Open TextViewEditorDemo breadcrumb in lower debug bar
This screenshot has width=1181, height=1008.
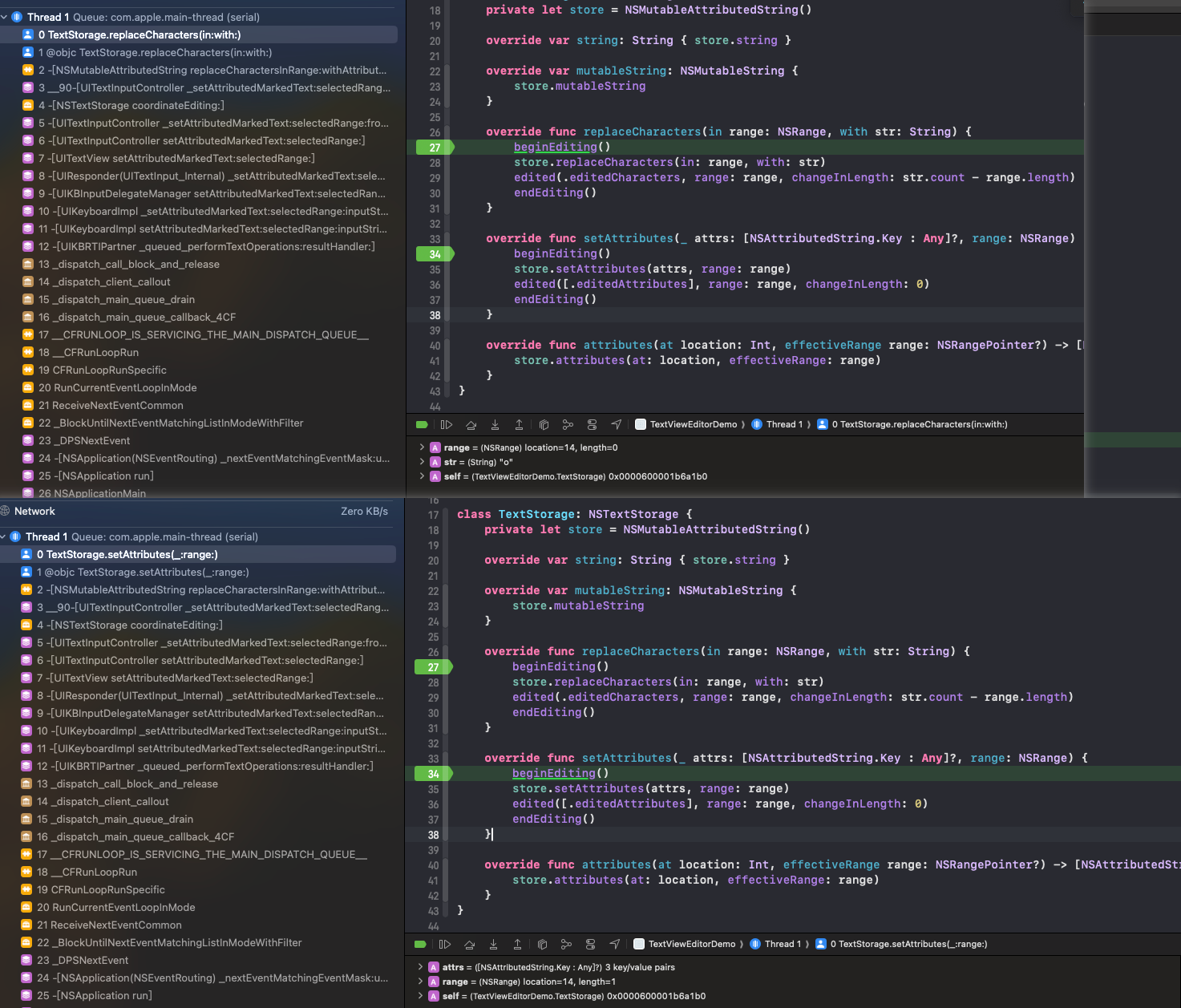point(690,945)
